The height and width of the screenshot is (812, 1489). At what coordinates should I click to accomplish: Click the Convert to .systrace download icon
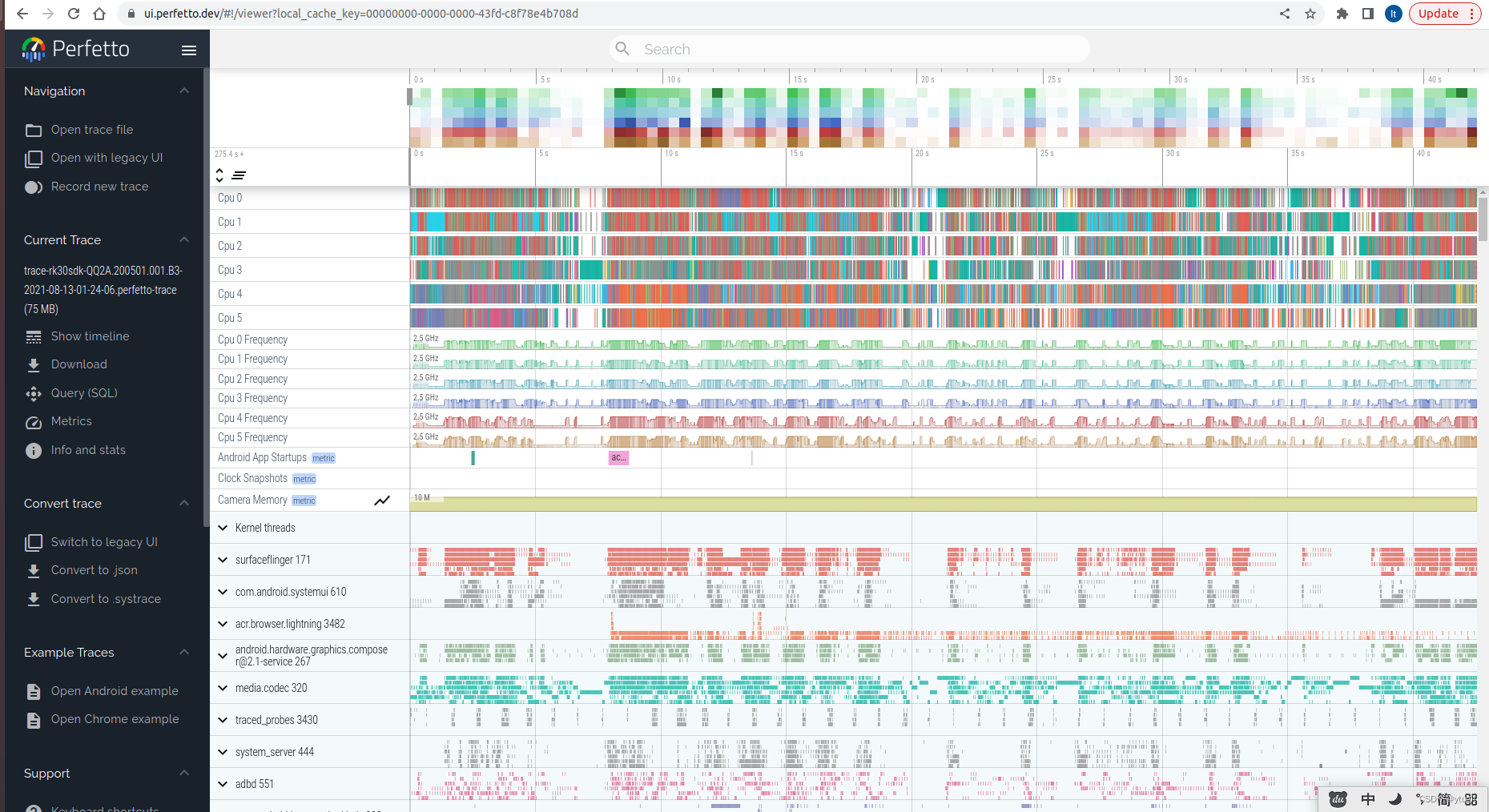34,600
